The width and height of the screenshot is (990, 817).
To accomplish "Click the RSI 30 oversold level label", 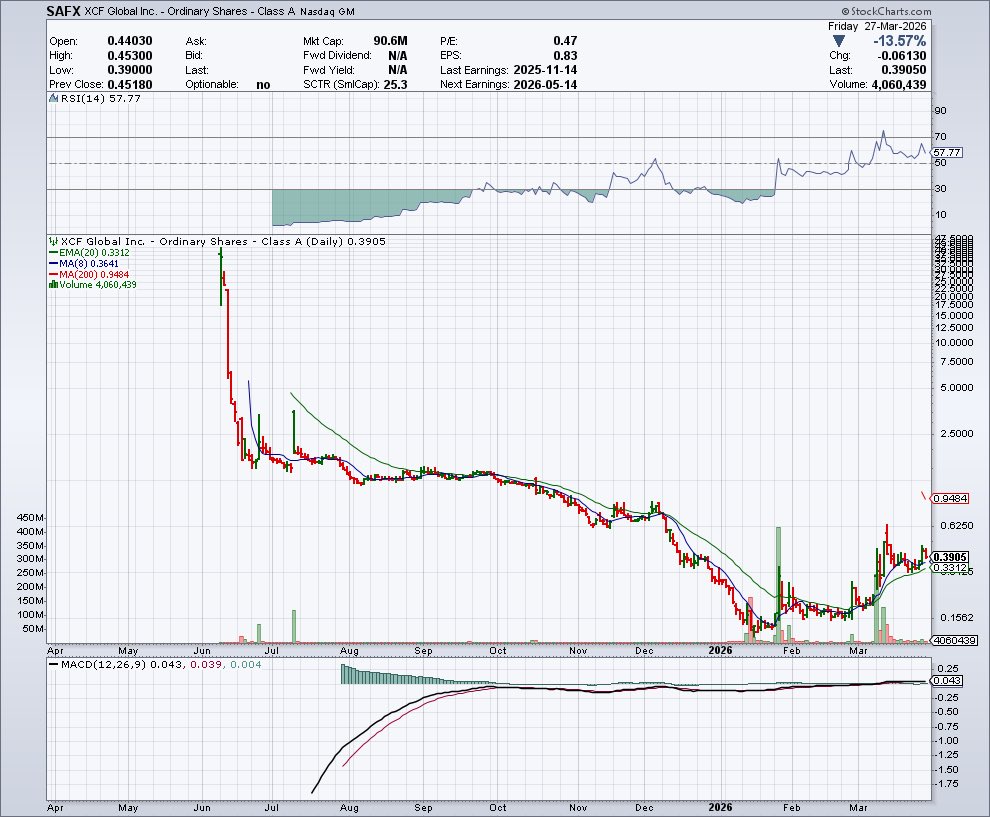I will pos(940,188).
